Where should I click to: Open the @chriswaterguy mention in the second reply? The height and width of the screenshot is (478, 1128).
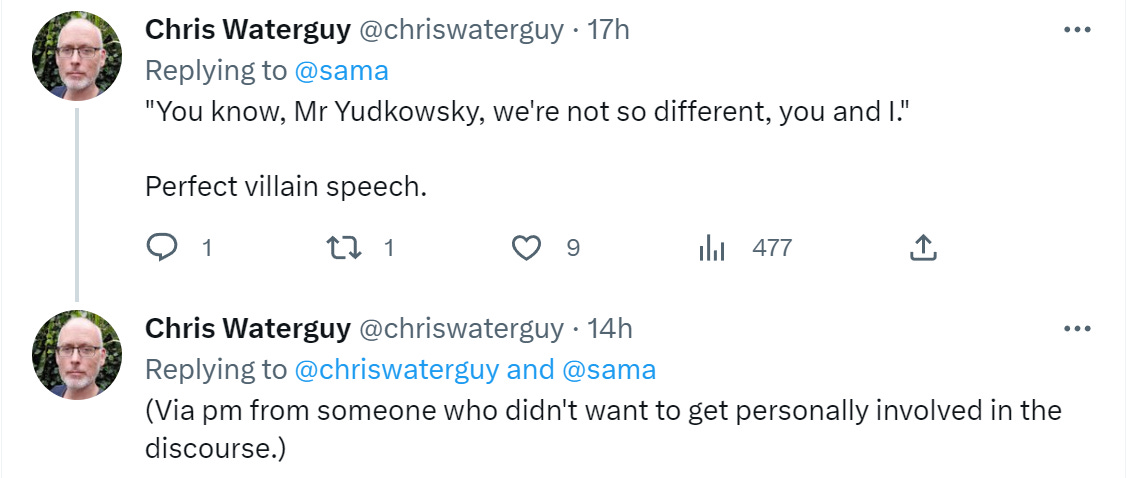click(397, 370)
